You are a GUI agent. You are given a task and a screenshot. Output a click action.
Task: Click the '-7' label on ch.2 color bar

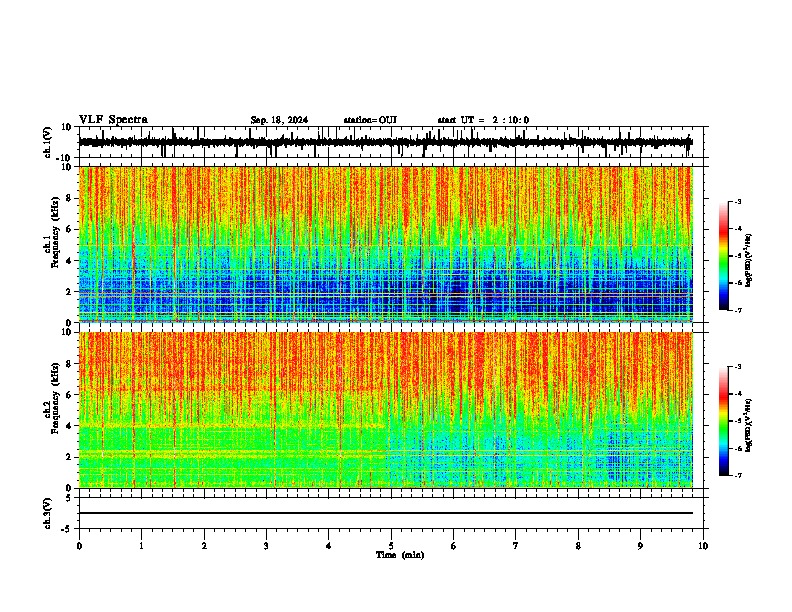click(x=737, y=475)
